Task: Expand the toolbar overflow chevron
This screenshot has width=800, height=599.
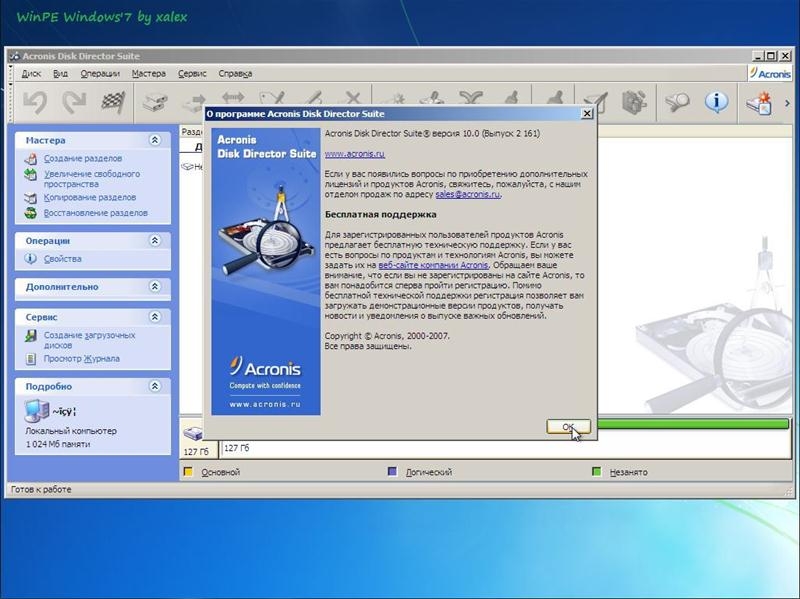Action: (787, 103)
